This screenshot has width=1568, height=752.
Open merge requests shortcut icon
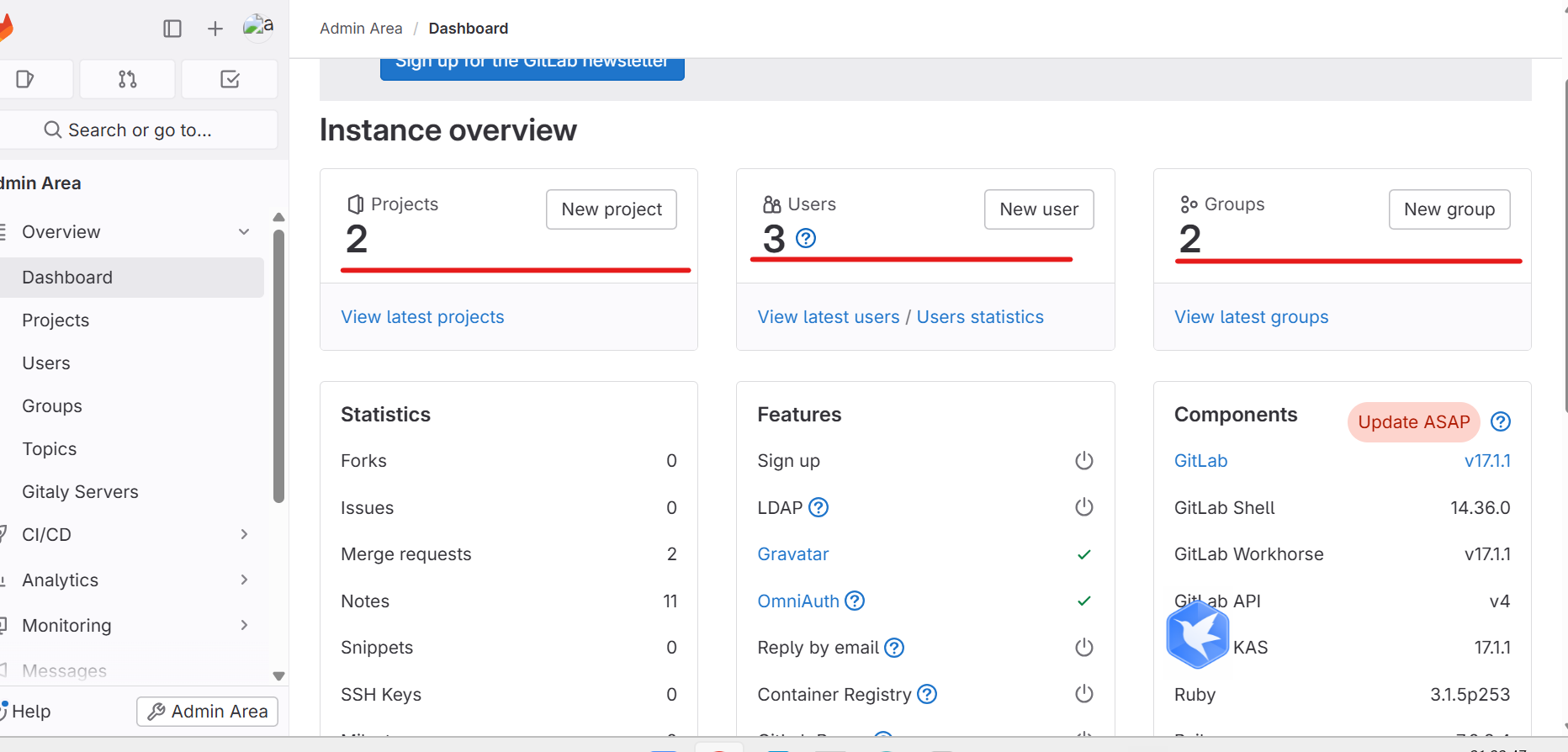[128, 79]
